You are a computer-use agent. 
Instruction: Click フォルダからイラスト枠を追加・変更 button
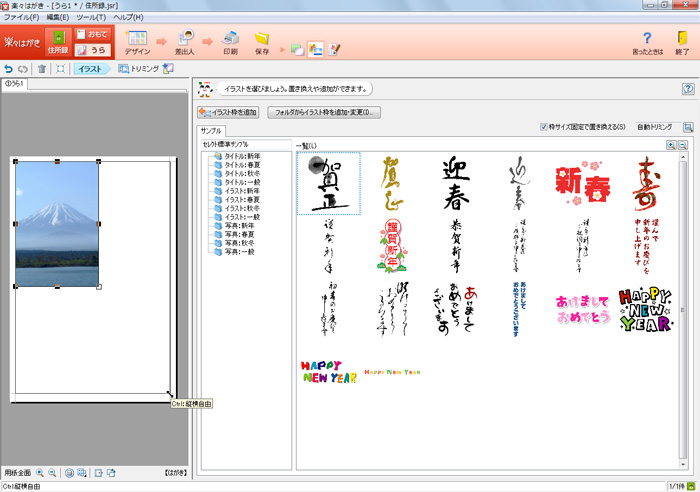(323, 112)
